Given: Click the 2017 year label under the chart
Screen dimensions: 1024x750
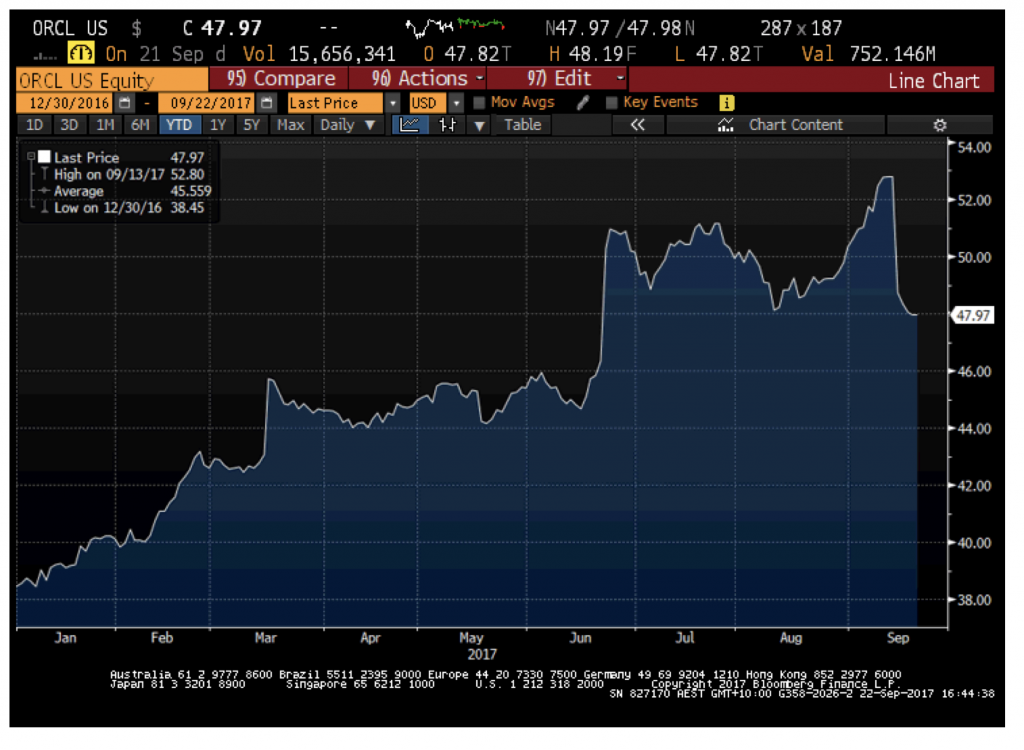Looking at the screenshot, I should (482, 654).
